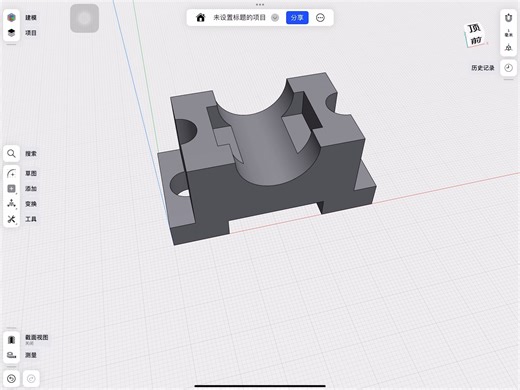
Task: Click the 截面视图 label text
Action: tap(37, 337)
